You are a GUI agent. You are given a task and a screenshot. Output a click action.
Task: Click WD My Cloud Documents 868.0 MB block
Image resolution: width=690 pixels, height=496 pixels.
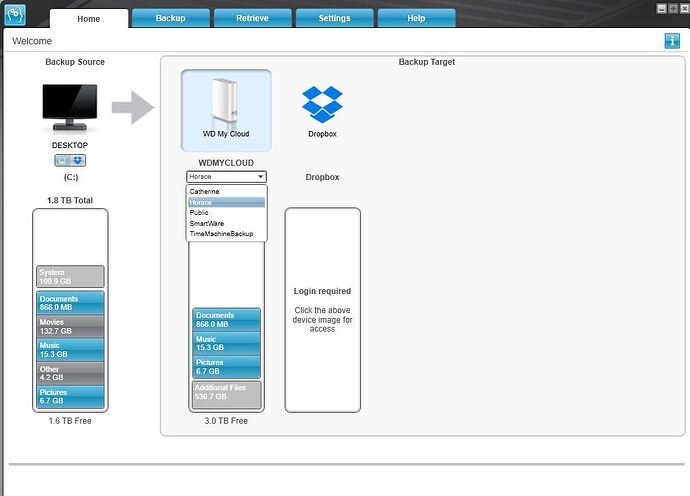coord(226,320)
